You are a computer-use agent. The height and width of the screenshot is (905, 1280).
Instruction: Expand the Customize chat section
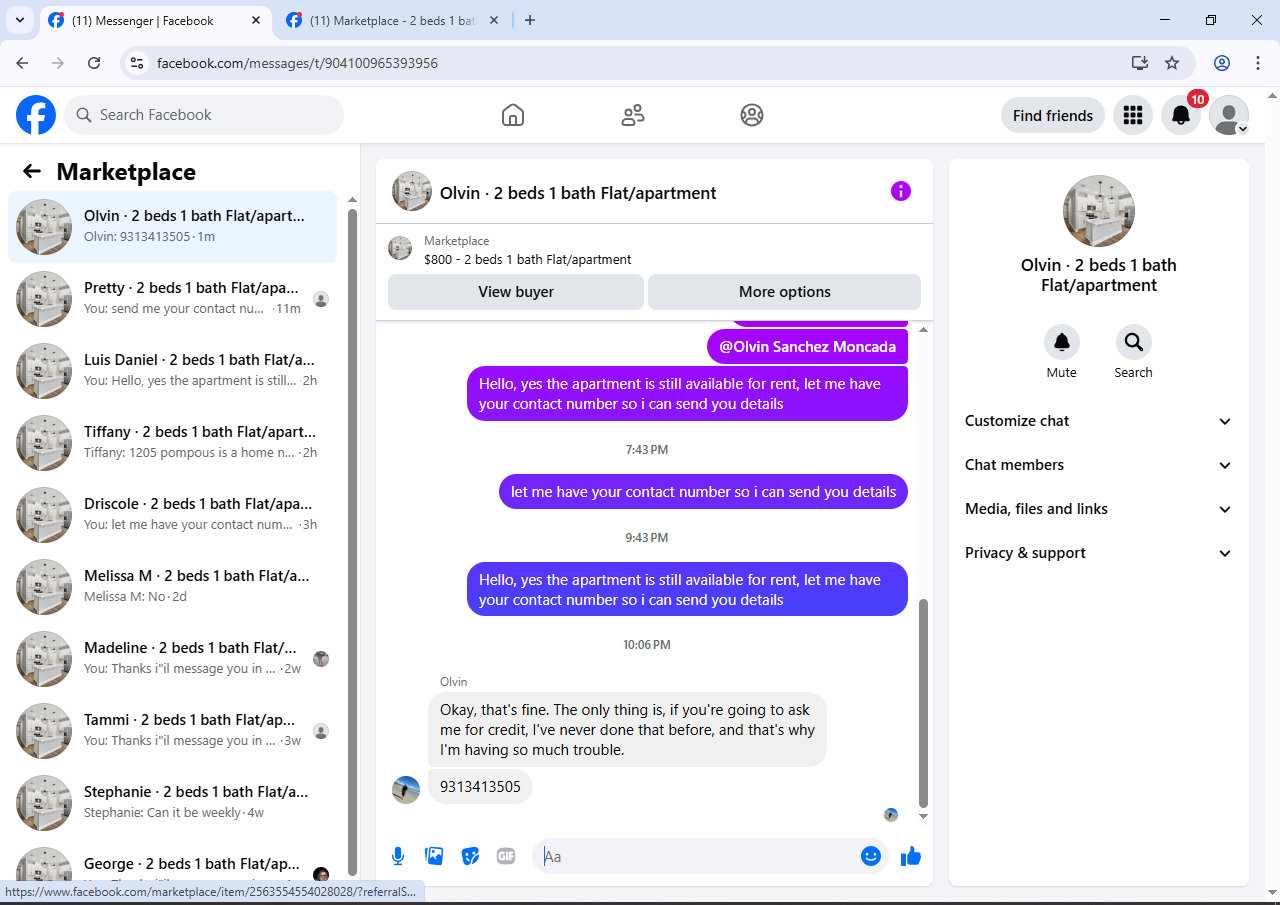(x=1099, y=421)
